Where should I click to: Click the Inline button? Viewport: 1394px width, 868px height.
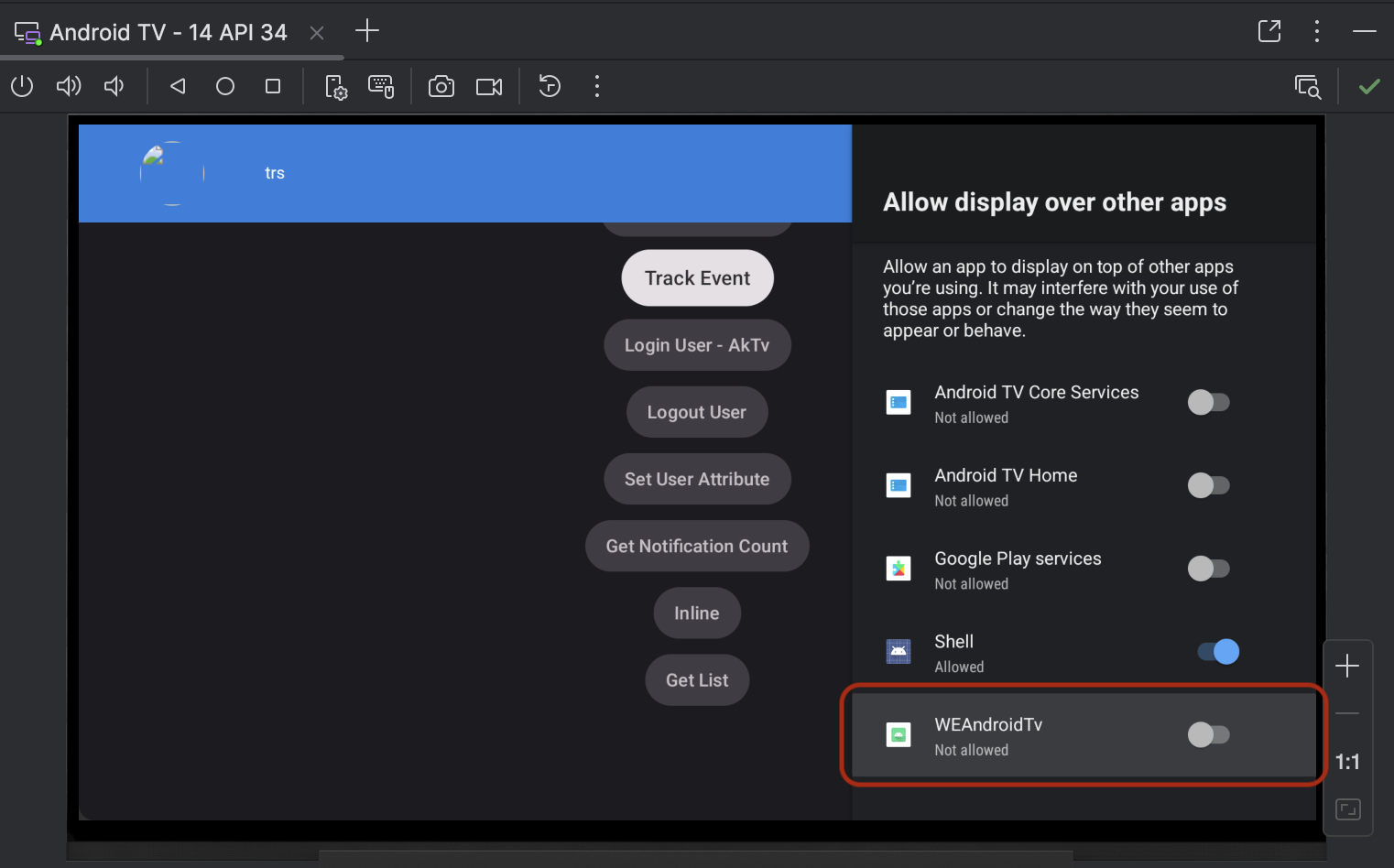pyautogui.click(x=697, y=613)
